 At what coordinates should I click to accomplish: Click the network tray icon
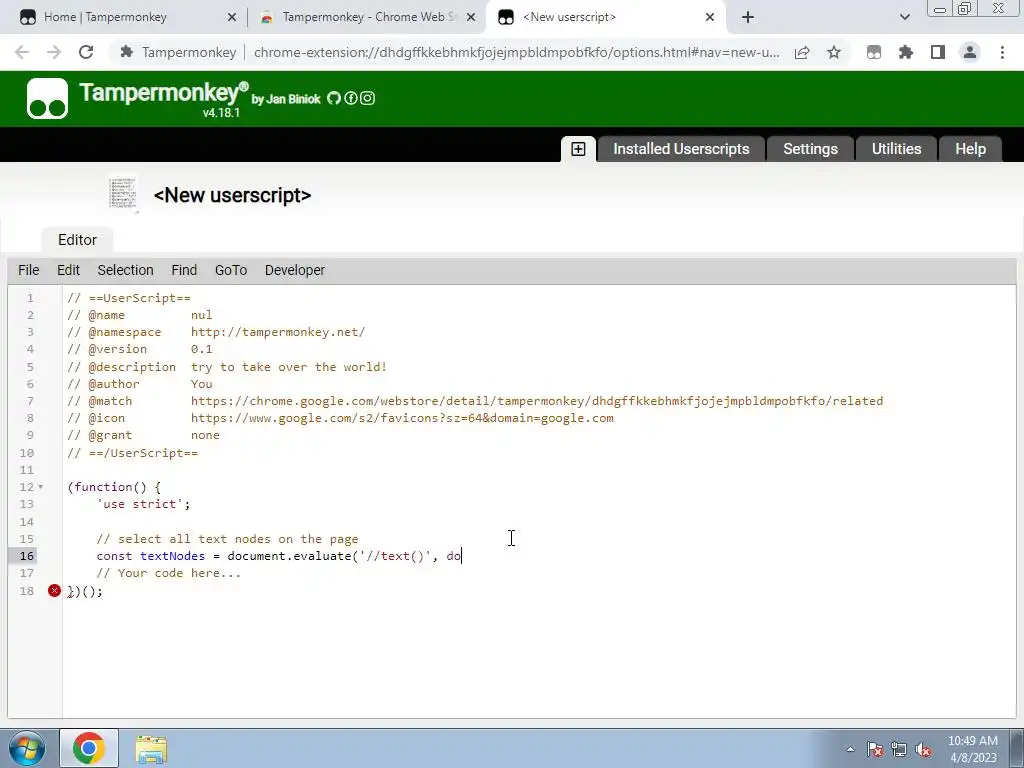899,749
